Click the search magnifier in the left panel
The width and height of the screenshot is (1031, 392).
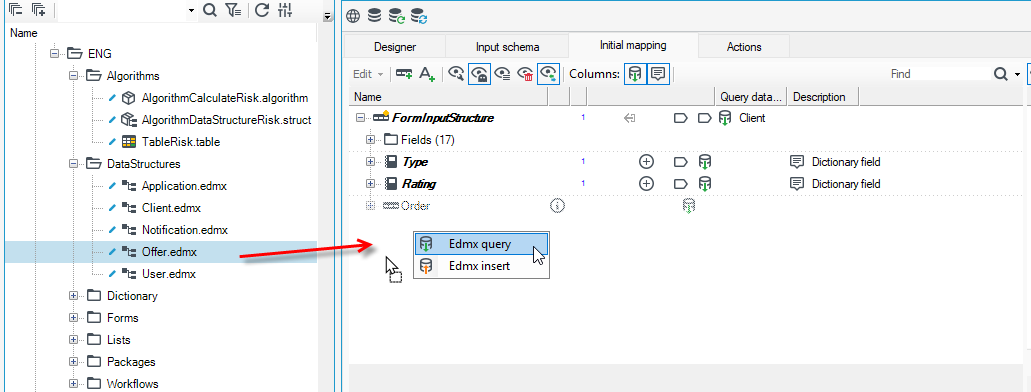click(210, 10)
